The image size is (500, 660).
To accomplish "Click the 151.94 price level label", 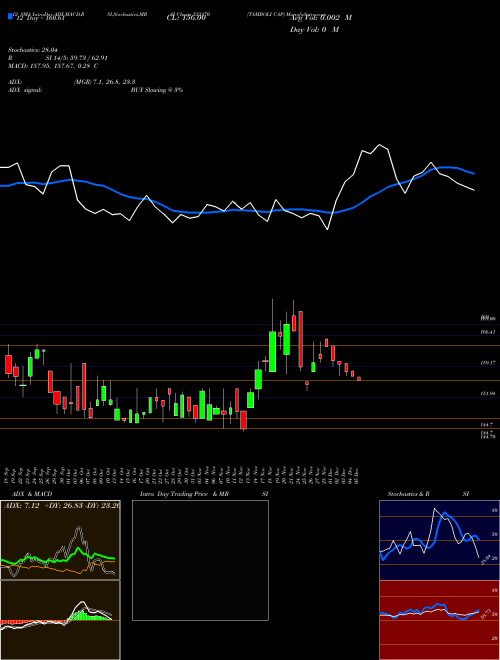I will tap(488, 393).
